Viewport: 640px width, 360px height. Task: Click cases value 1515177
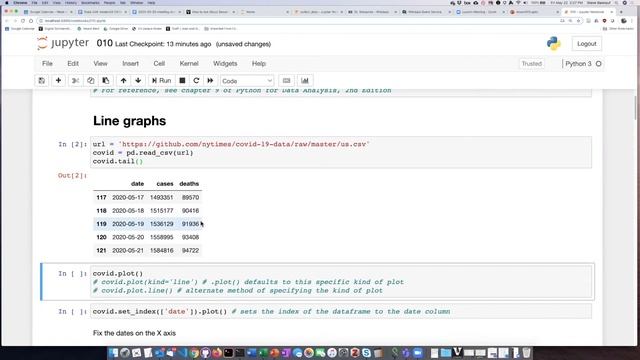point(162,211)
